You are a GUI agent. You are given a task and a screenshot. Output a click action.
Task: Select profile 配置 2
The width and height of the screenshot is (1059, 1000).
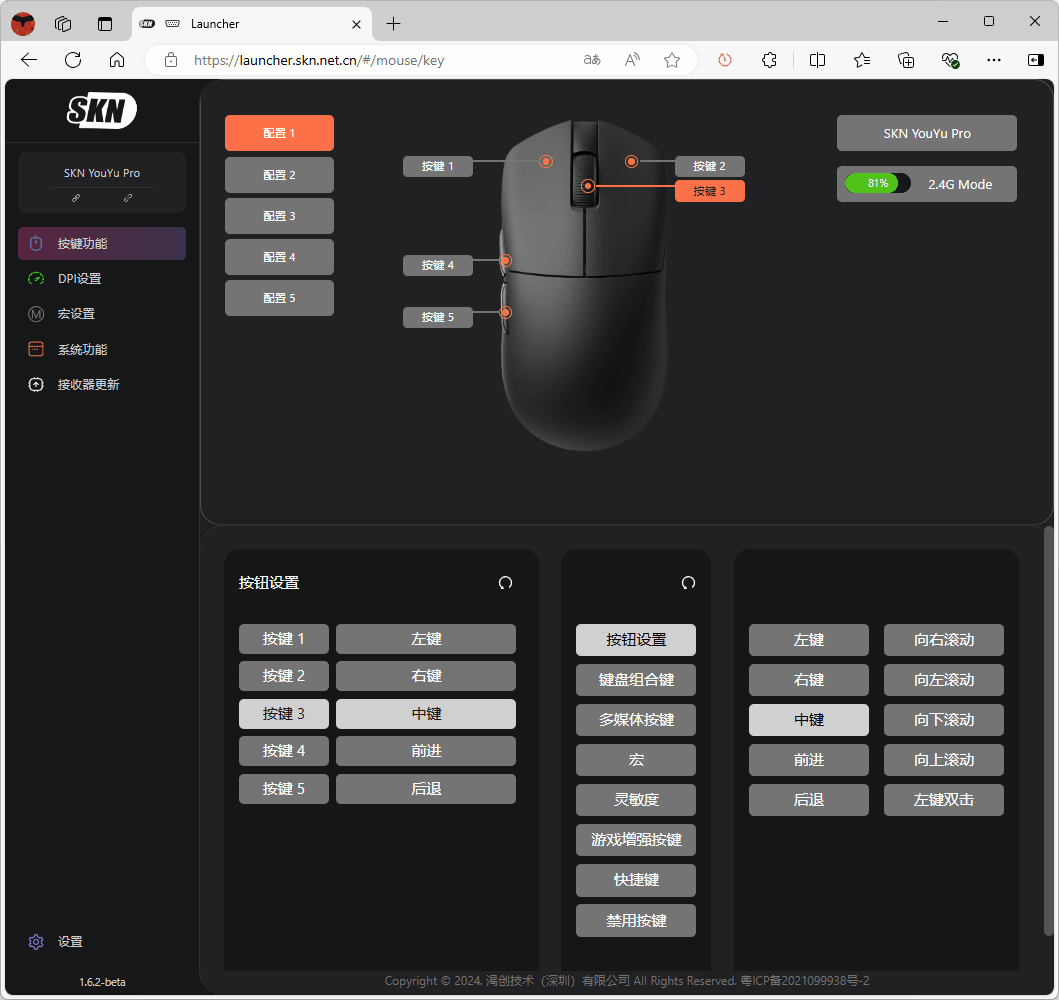279,175
